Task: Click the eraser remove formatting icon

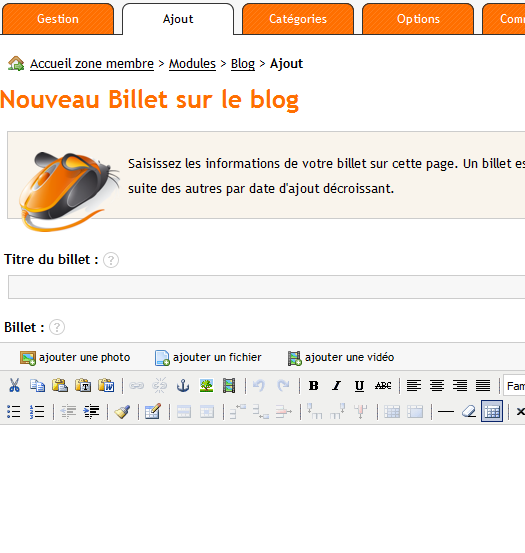Action: pyautogui.click(x=469, y=411)
